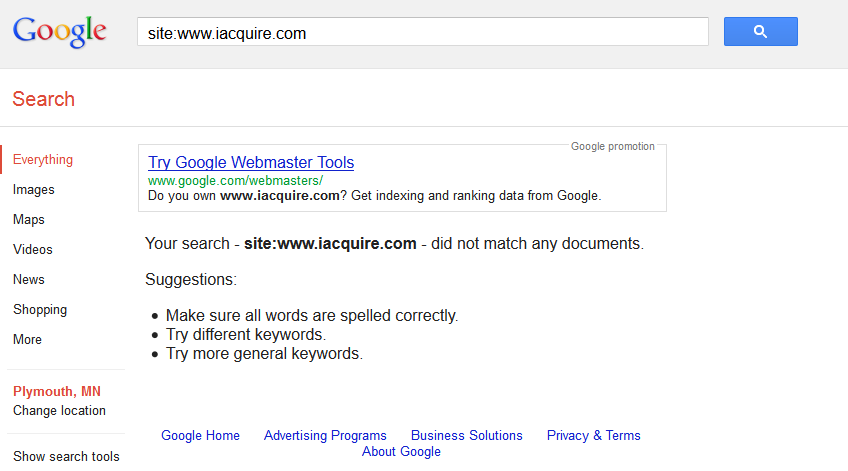Open About Google footer link
The width and height of the screenshot is (848, 471).
tap(401, 452)
